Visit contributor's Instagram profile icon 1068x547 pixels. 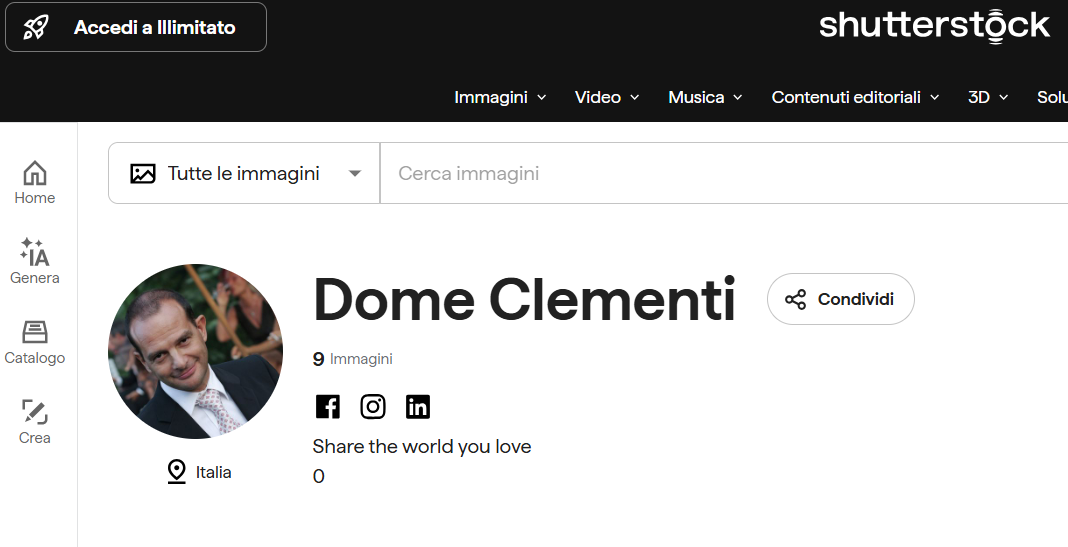373,407
